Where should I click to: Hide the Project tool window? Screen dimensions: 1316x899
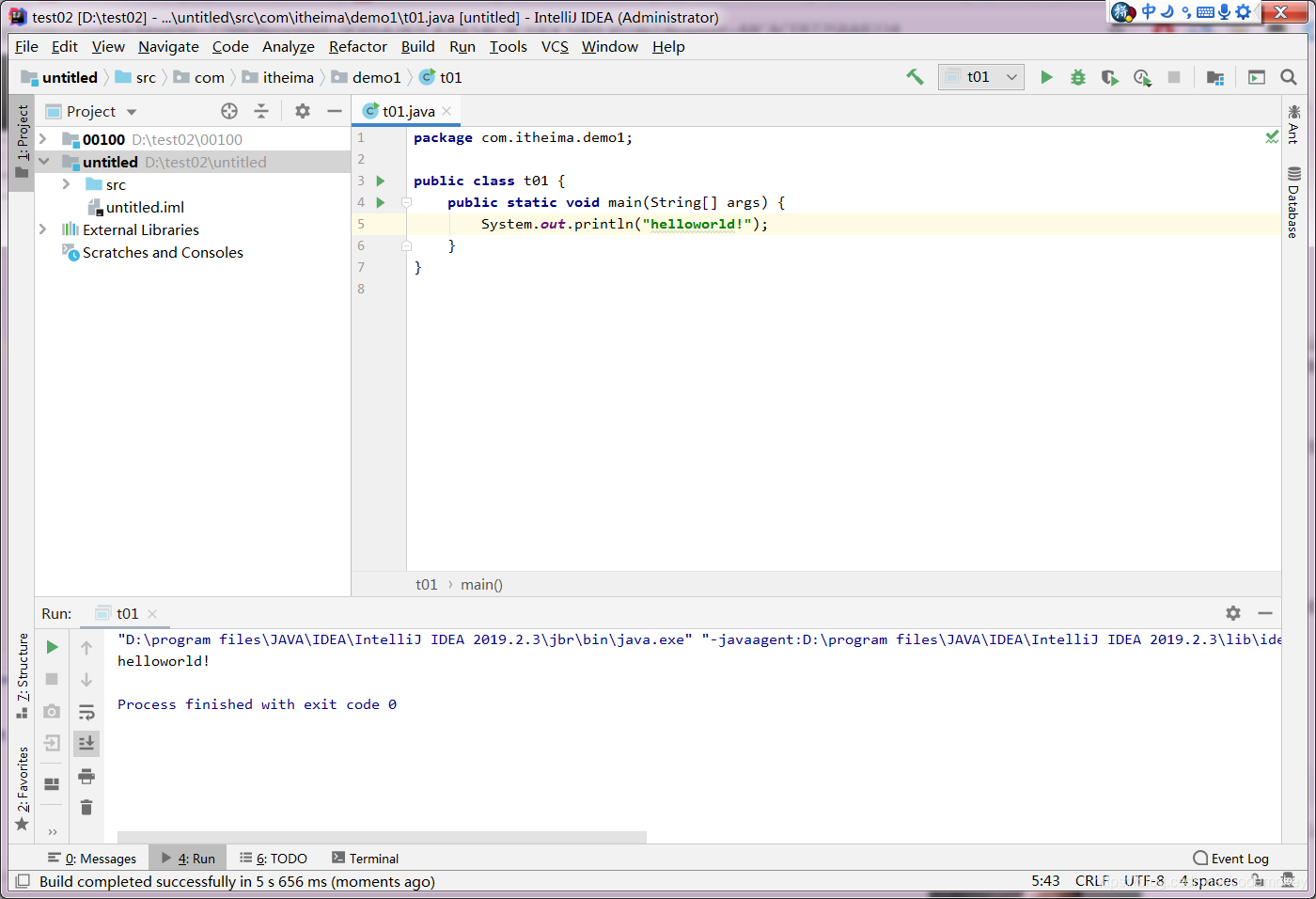(334, 111)
